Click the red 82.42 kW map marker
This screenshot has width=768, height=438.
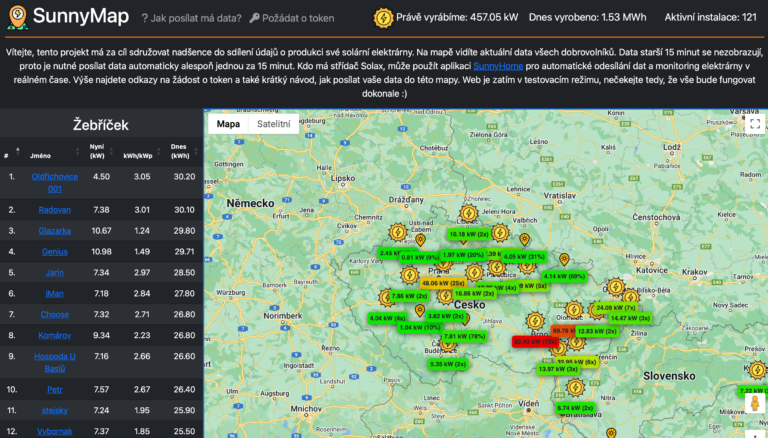pyautogui.click(x=534, y=341)
